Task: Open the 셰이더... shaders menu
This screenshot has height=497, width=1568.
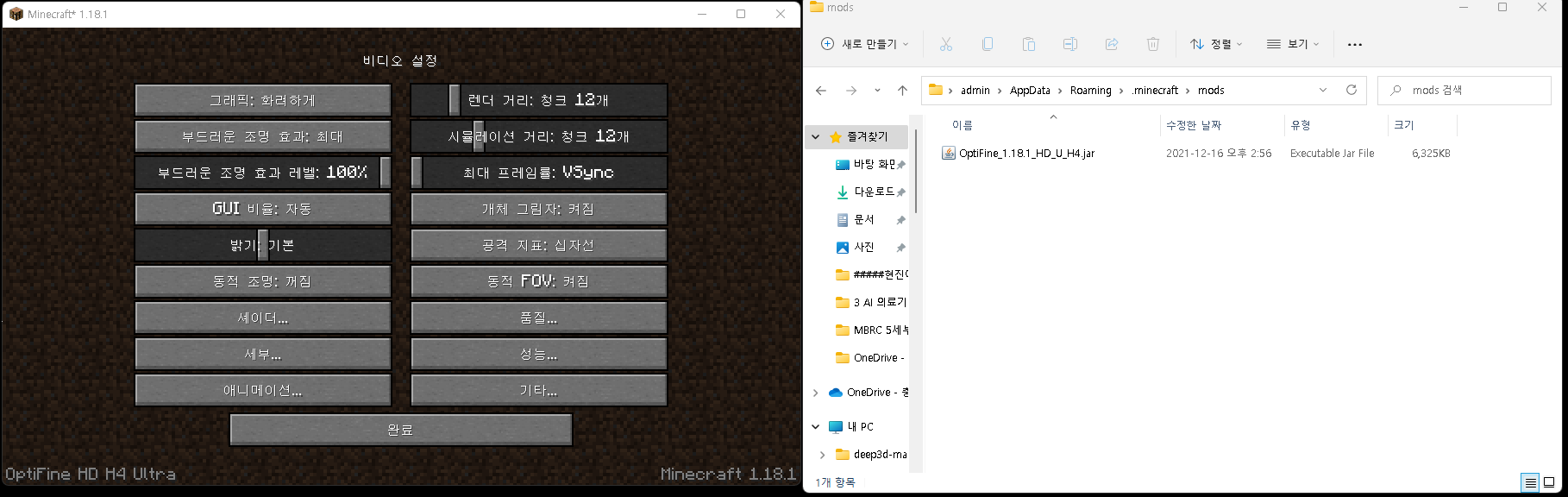Action: 263,318
